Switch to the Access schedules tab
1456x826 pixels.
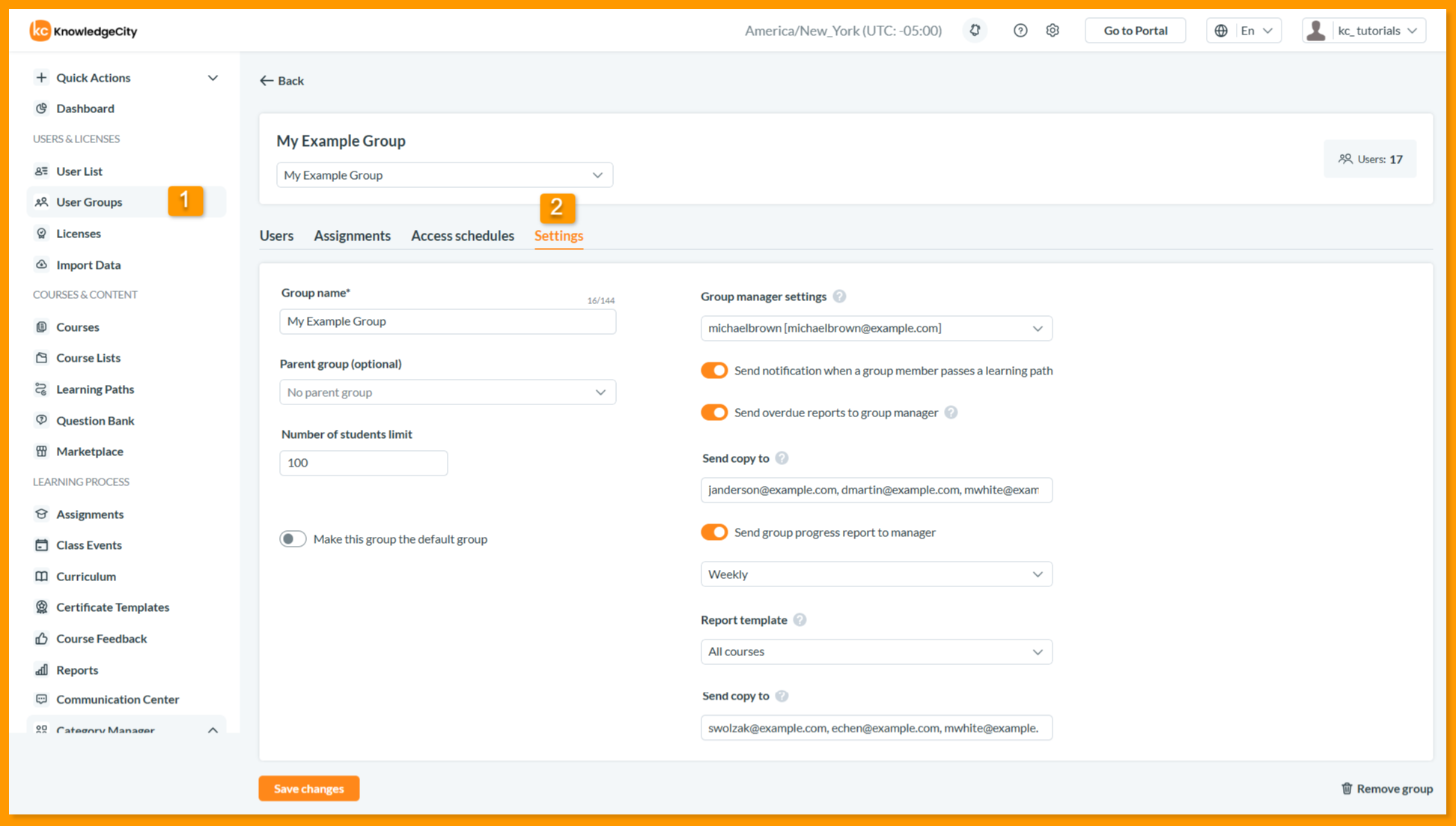[x=462, y=236]
